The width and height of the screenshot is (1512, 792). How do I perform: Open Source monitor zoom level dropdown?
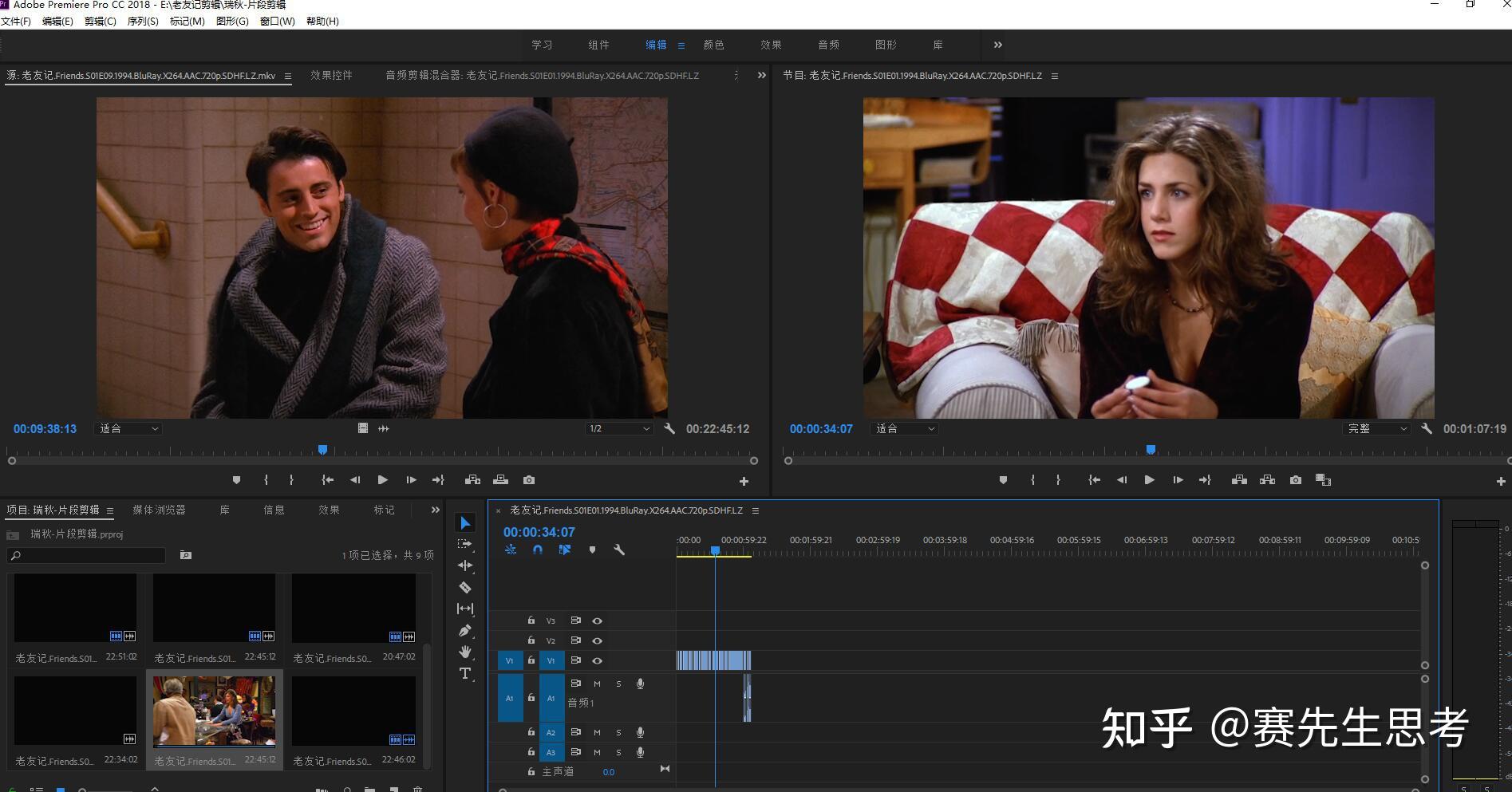(x=128, y=428)
